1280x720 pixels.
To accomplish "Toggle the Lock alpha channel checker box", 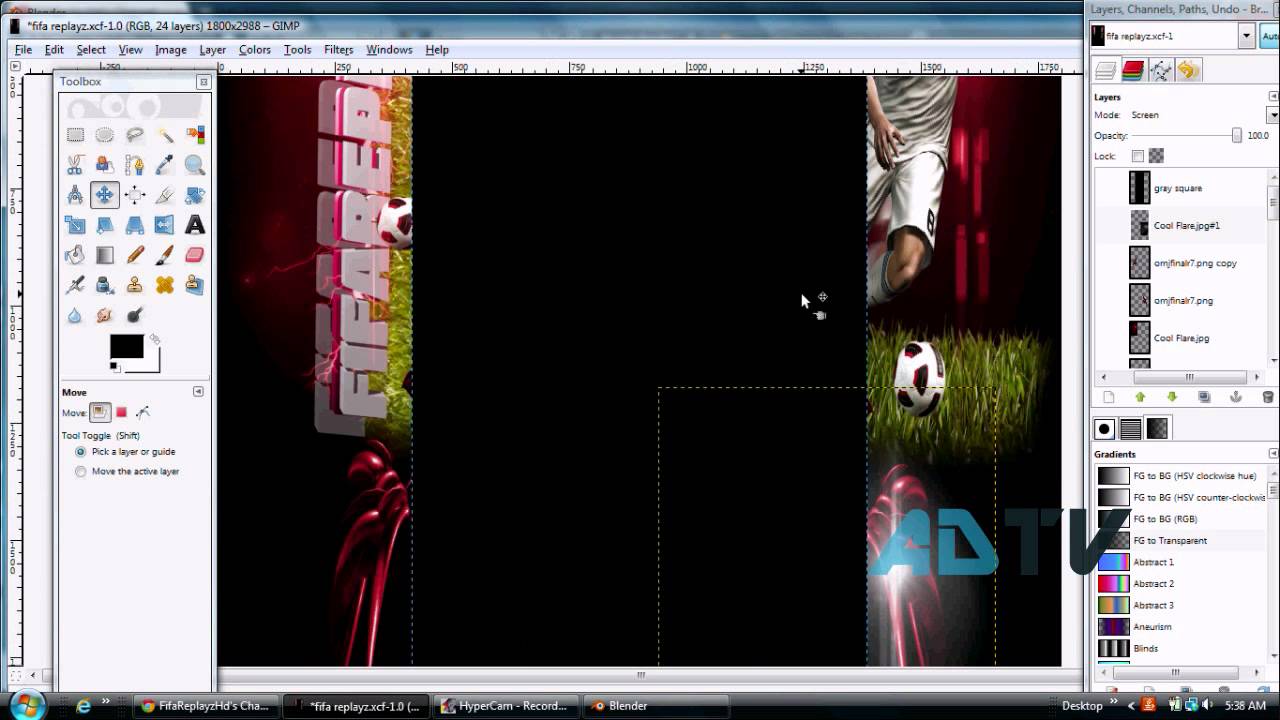I will pos(1156,156).
